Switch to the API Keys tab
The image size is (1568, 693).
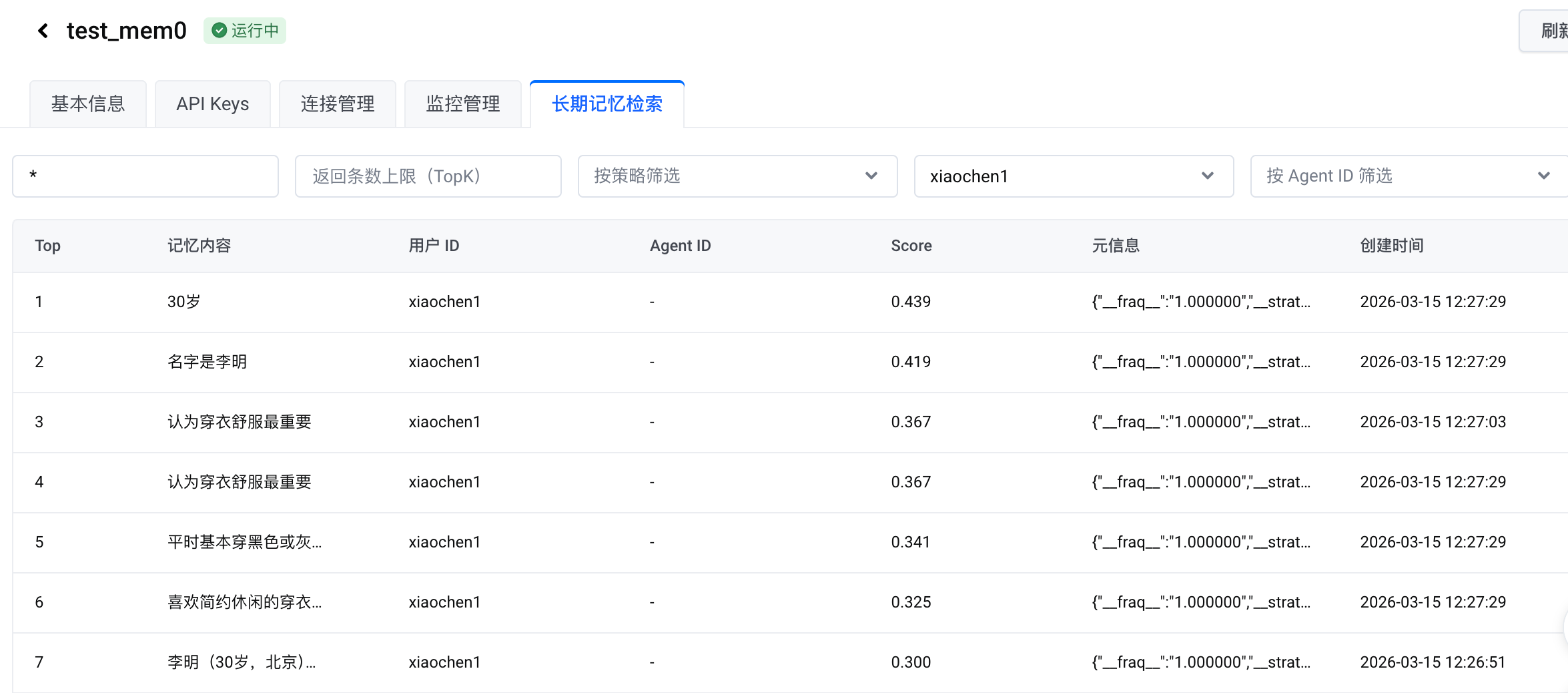[212, 104]
